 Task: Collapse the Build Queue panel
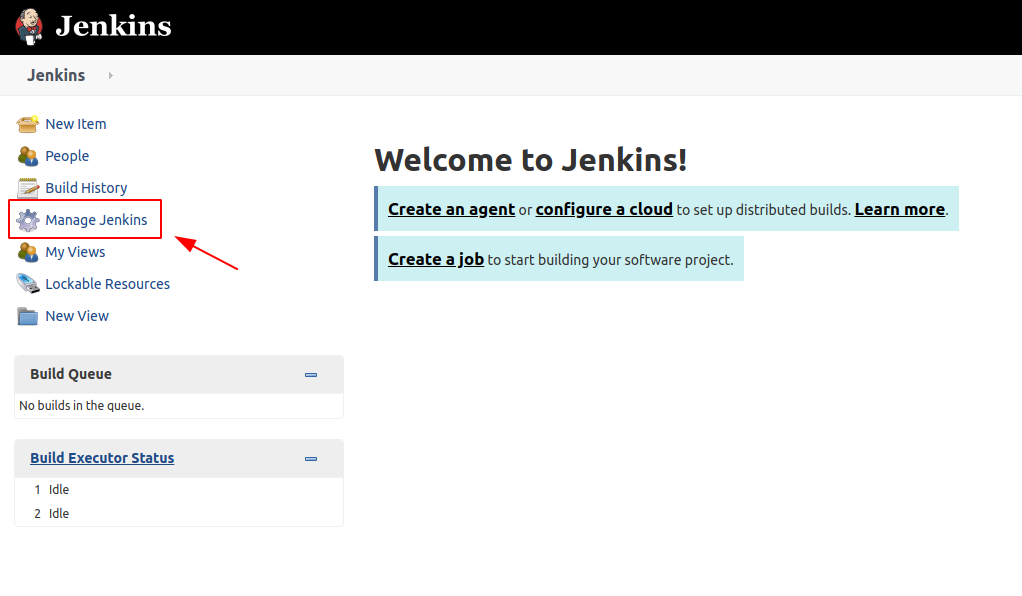pos(311,374)
